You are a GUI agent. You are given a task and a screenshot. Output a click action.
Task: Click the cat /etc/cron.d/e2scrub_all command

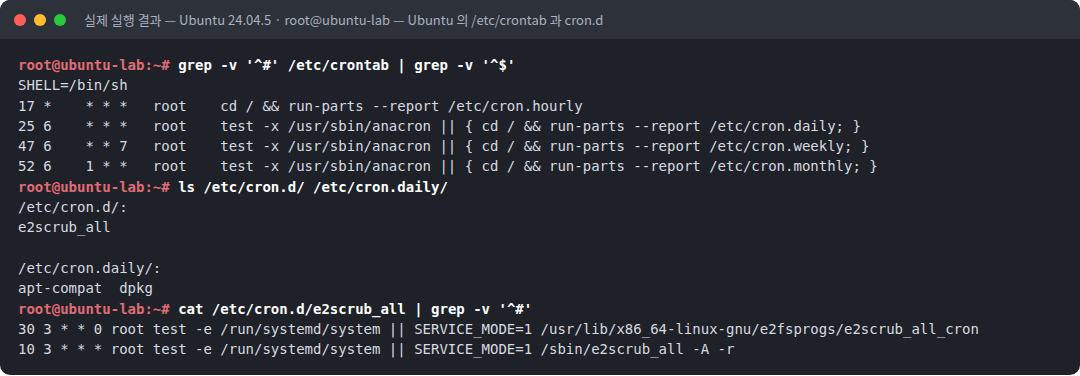pyautogui.click(x=355, y=309)
